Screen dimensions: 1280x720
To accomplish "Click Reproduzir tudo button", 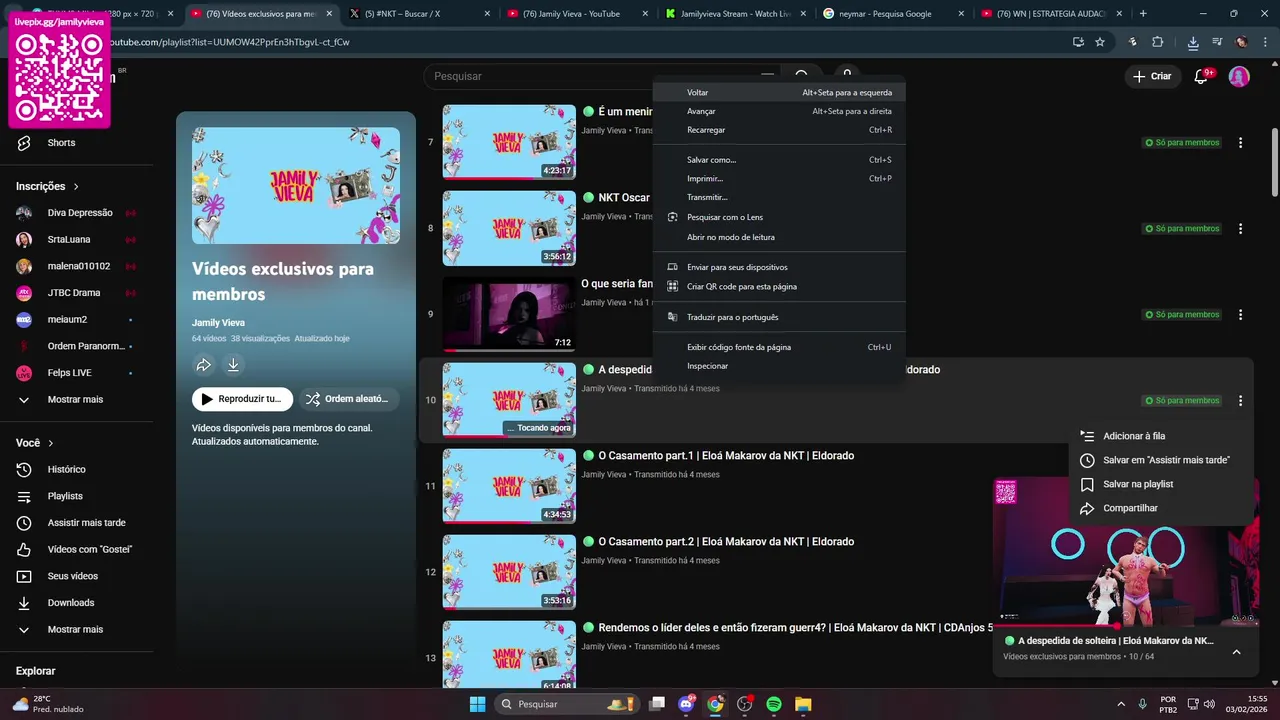I will click(242, 399).
